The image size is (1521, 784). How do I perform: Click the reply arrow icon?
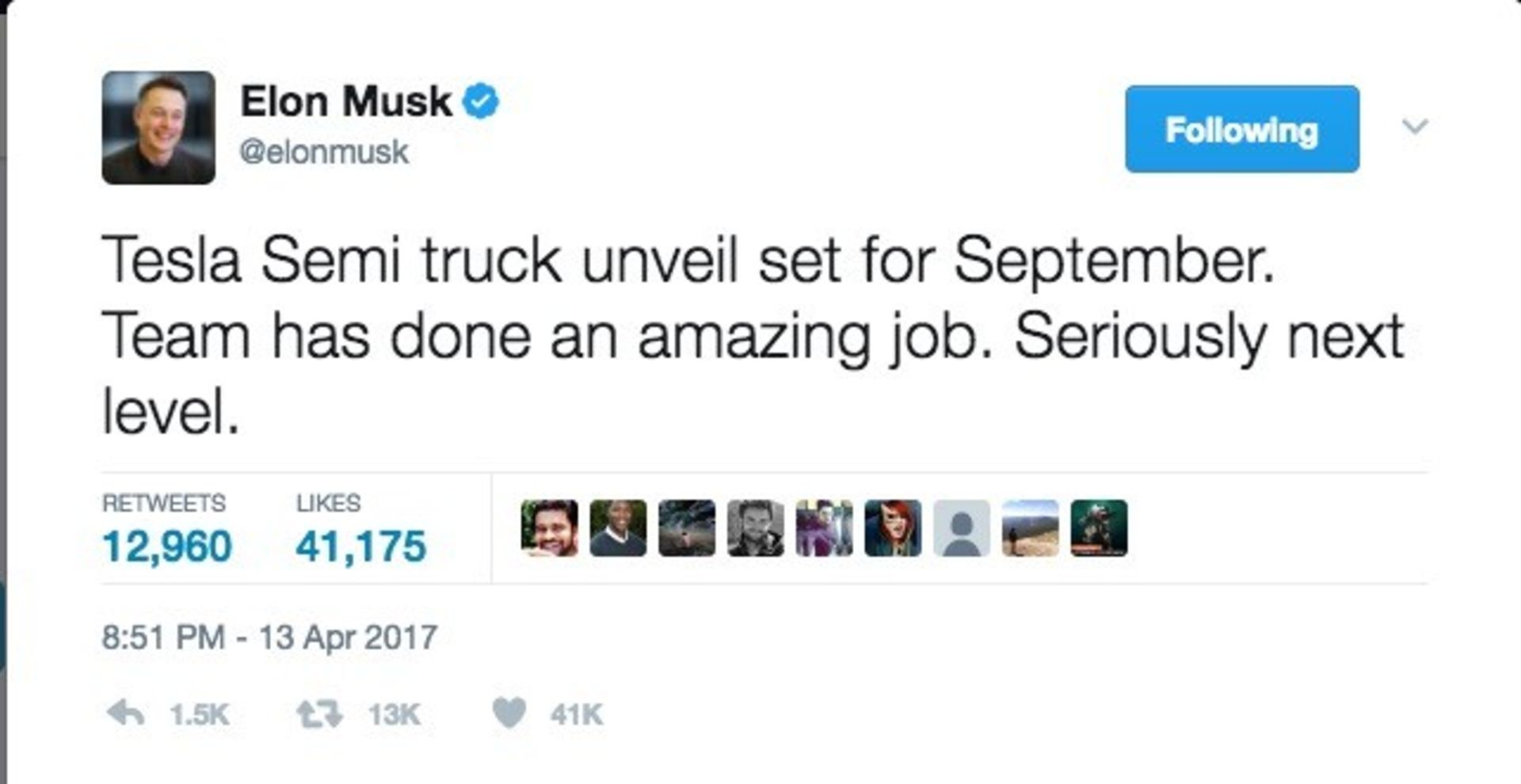[x=125, y=714]
